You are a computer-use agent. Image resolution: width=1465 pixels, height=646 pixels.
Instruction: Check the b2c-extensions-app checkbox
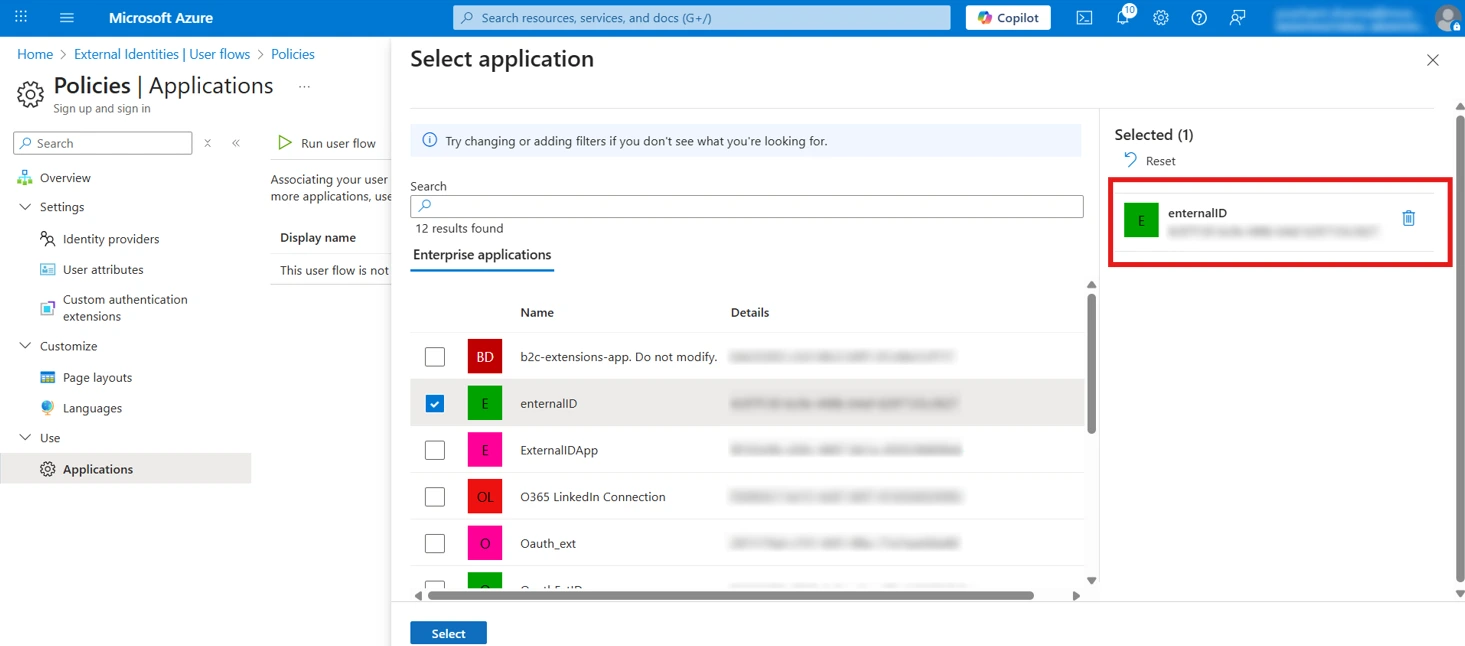pyautogui.click(x=435, y=356)
